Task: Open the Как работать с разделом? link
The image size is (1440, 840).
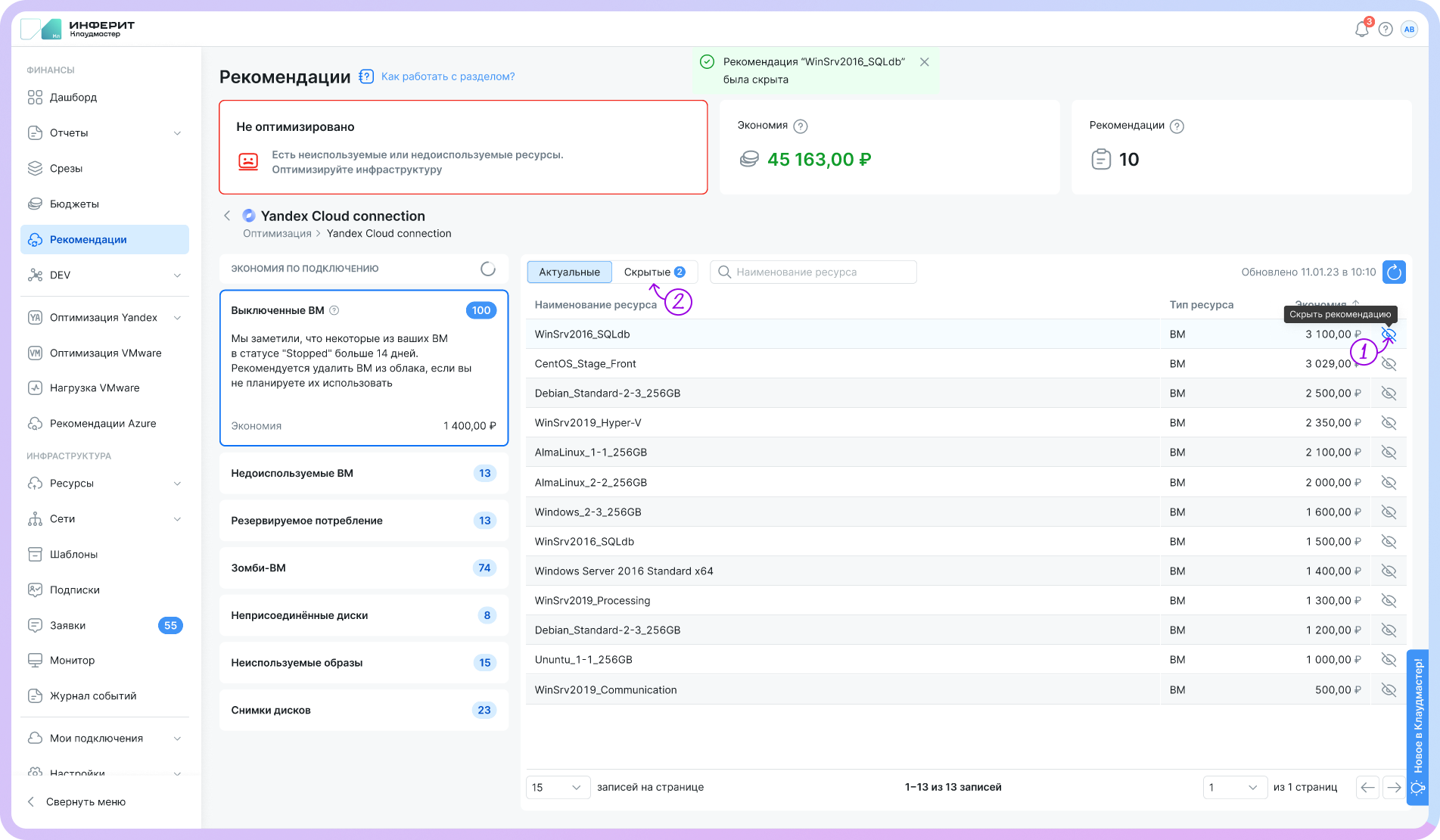Action: point(448,76)
